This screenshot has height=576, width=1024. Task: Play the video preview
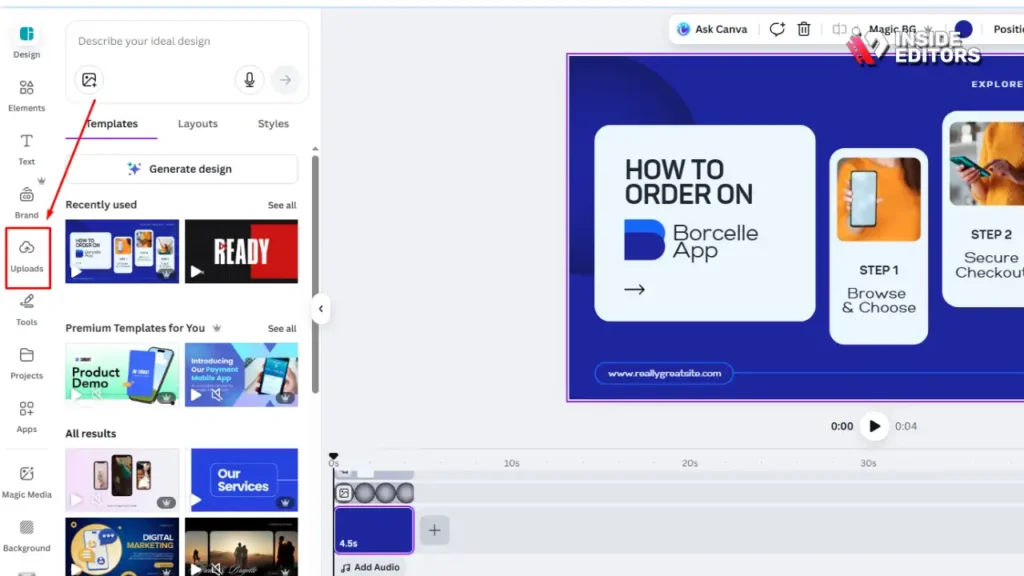point(874,426)
